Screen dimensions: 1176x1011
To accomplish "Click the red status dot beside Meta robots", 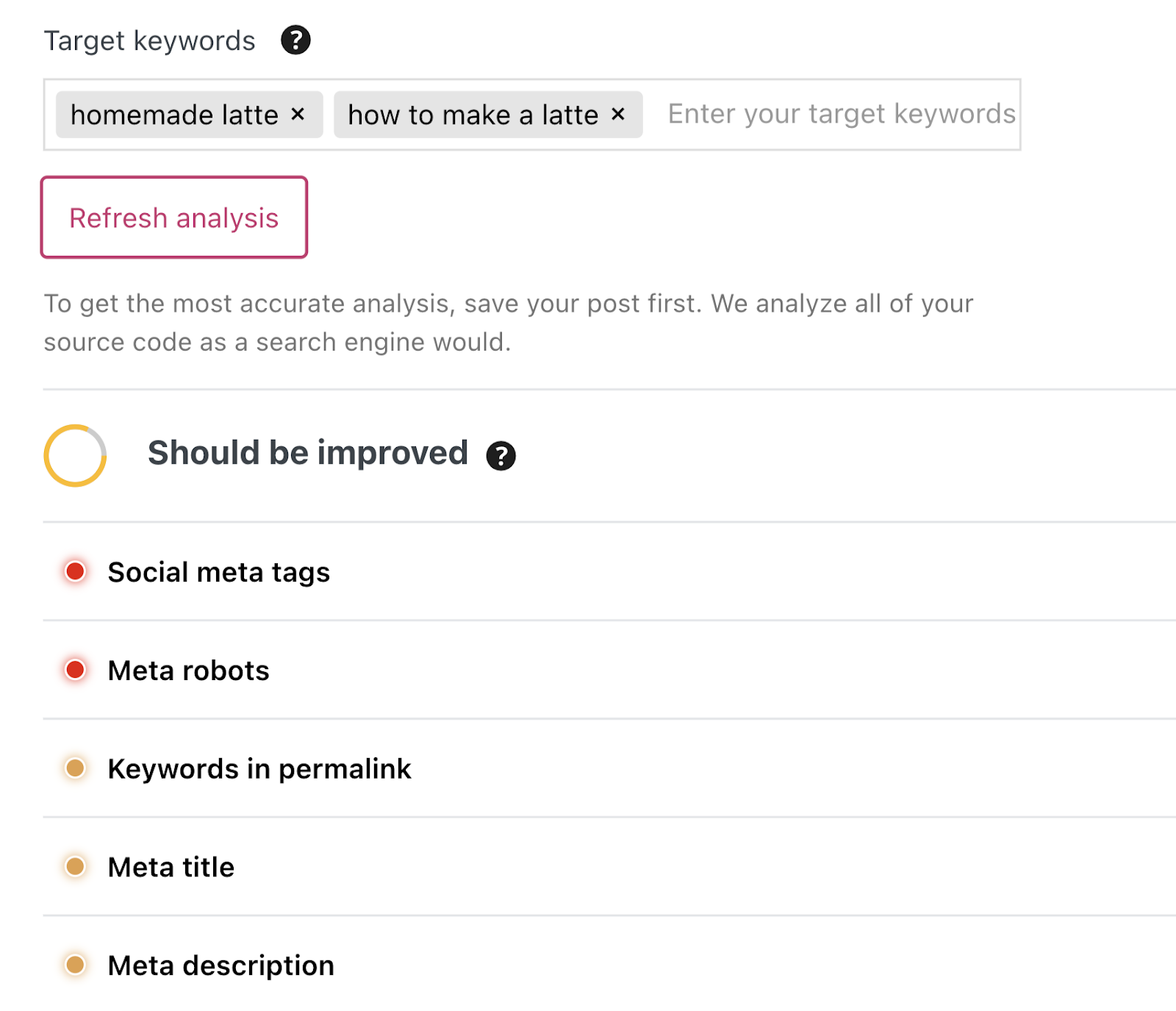I will [x=75, y=671].
